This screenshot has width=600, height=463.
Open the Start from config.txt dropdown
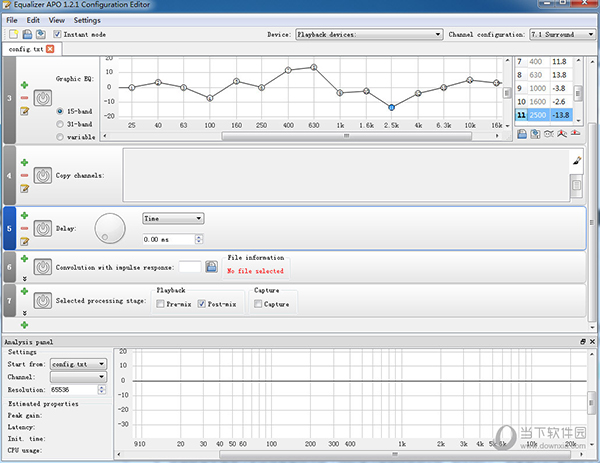[x=78, y=364]
